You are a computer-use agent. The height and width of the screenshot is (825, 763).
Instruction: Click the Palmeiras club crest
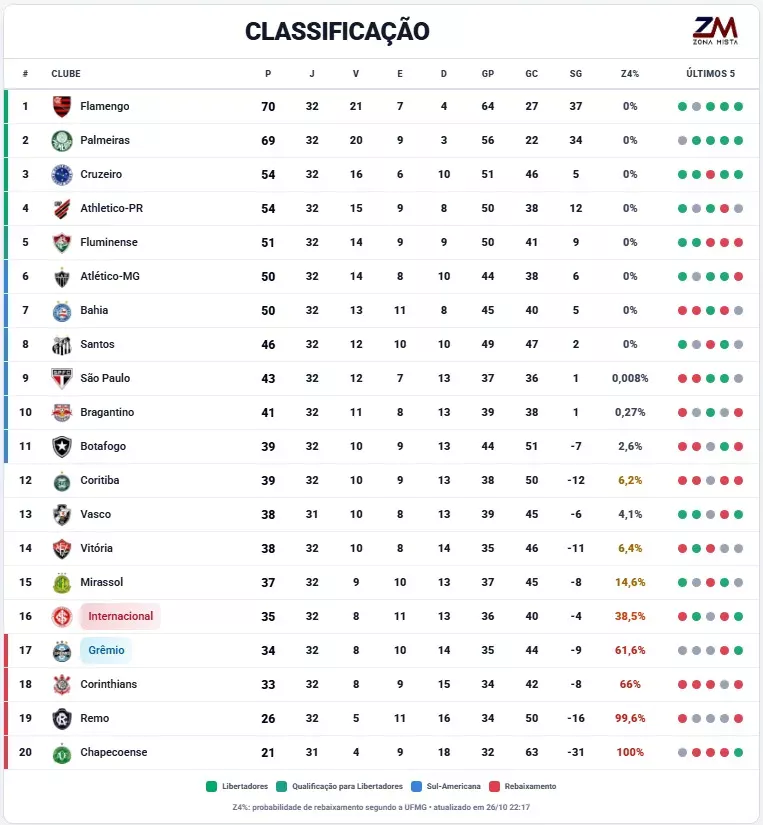pyautogui.click(x=62, y=140)
